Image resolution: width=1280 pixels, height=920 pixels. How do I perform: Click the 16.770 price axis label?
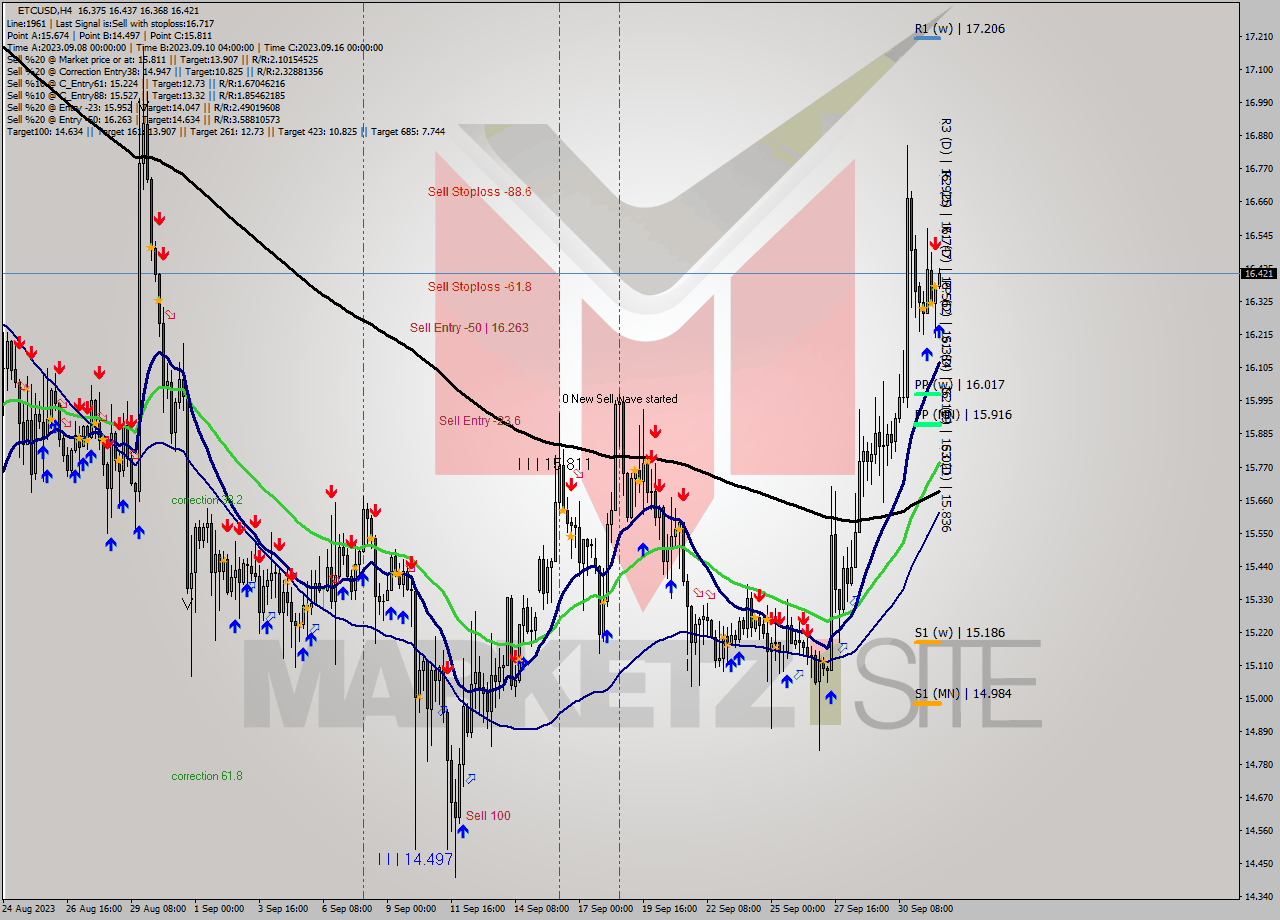[x=1258, y=169]
